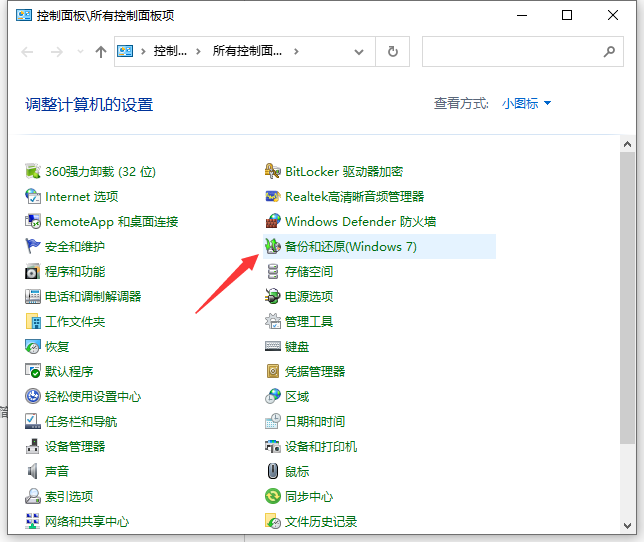Click the control panel icon in address bar
Viewport: 644px width, 542px height.
coord(125,52)
